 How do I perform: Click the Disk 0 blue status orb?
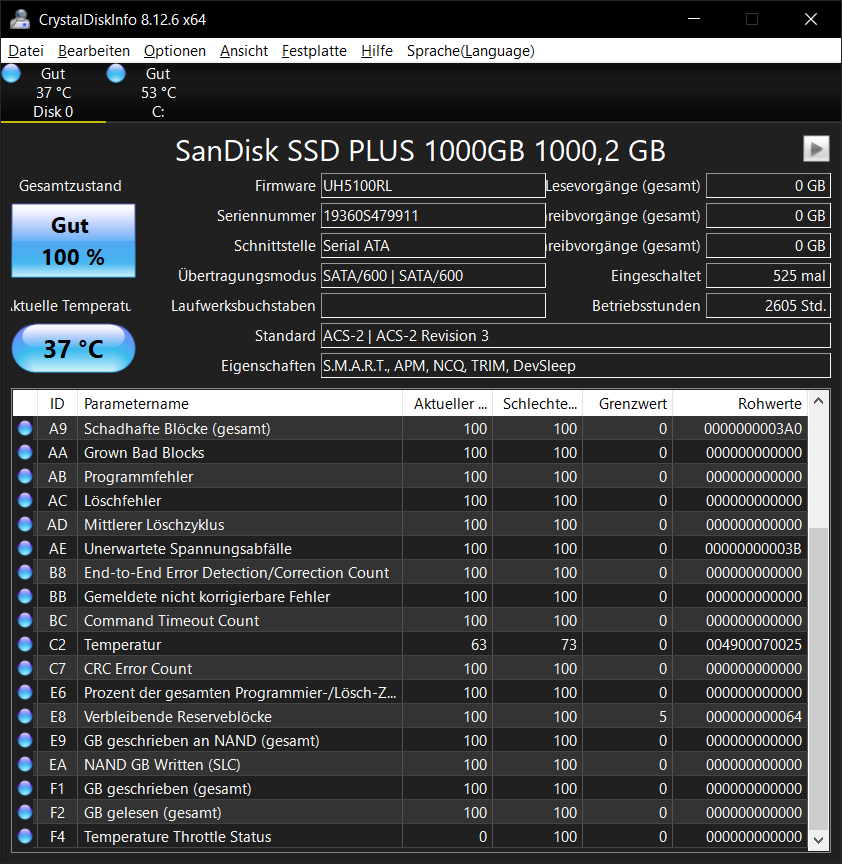tap(11, 73)
